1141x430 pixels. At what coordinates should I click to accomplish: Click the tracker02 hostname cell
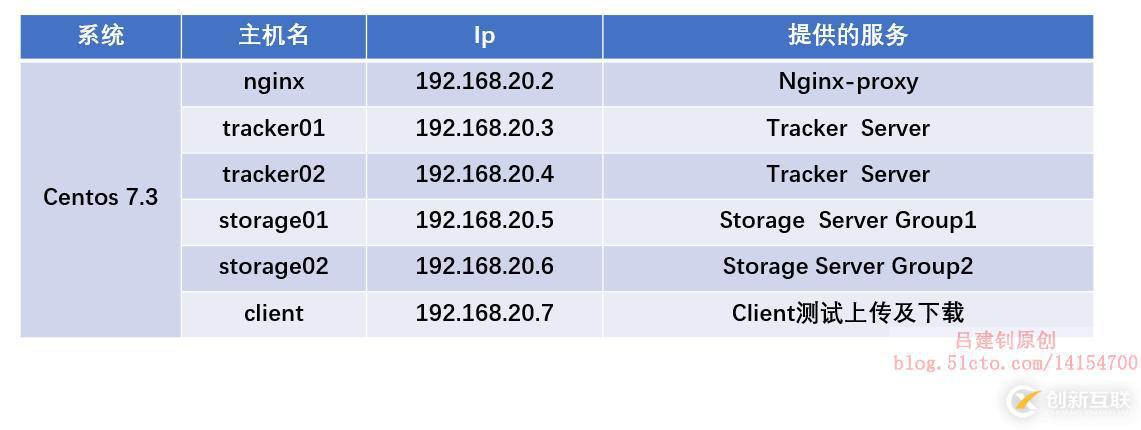(x=273, y=174)
